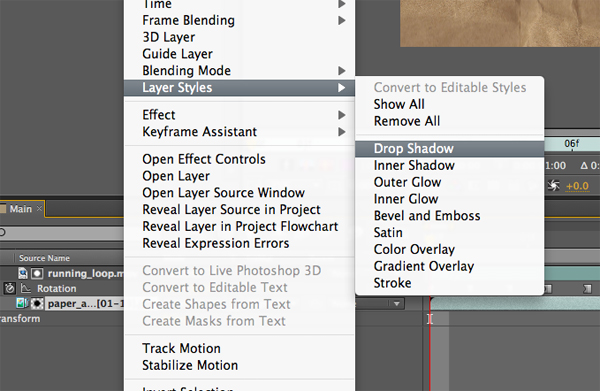The image size is (600, 391).
Task: Toggle the checkered mask box on paper_a layer
Action: click(x=37, y=304)
